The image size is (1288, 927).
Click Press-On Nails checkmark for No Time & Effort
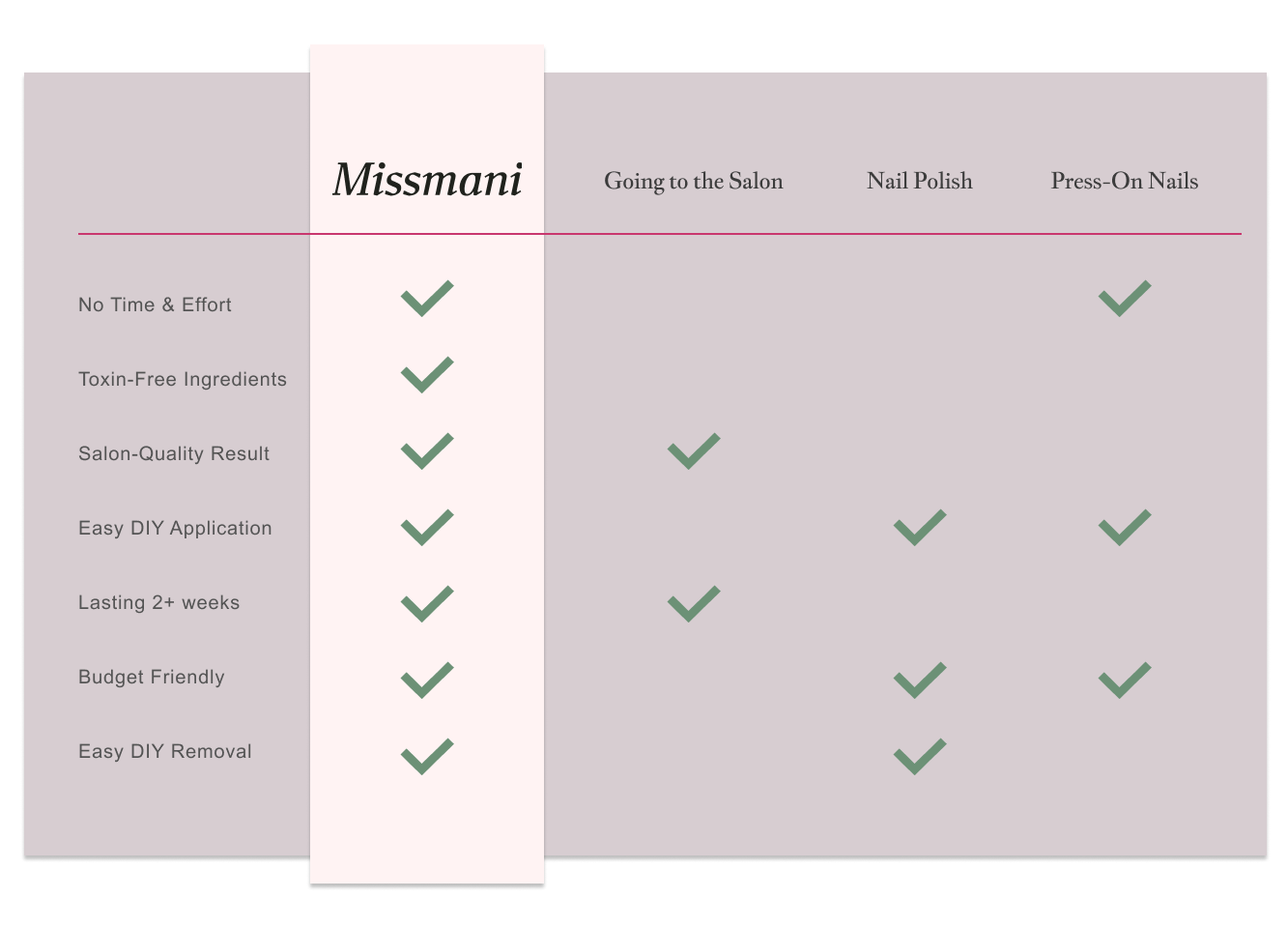(x=1125, y=299)
